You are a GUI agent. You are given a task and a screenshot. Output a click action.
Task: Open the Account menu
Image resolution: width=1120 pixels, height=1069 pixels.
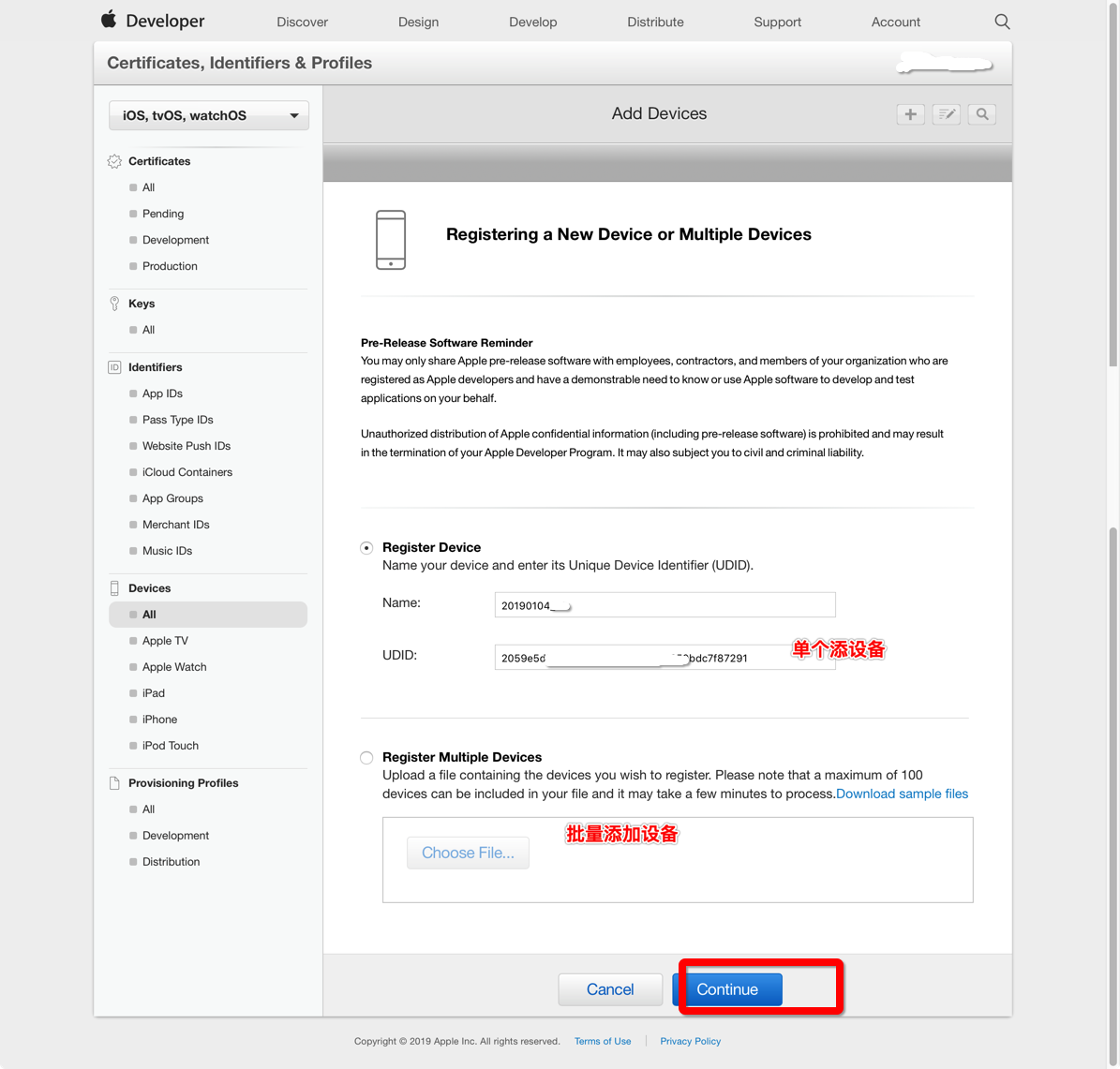tap(895, 22)
